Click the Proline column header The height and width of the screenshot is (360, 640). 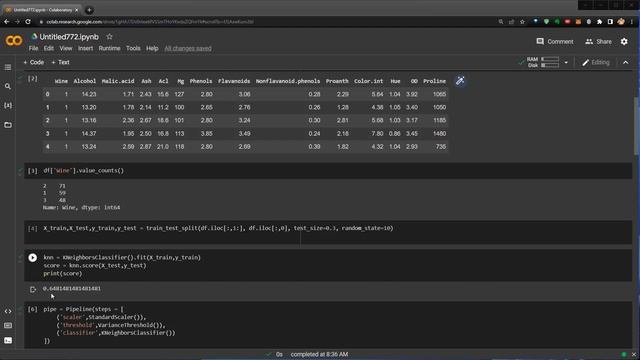point(434,81)
